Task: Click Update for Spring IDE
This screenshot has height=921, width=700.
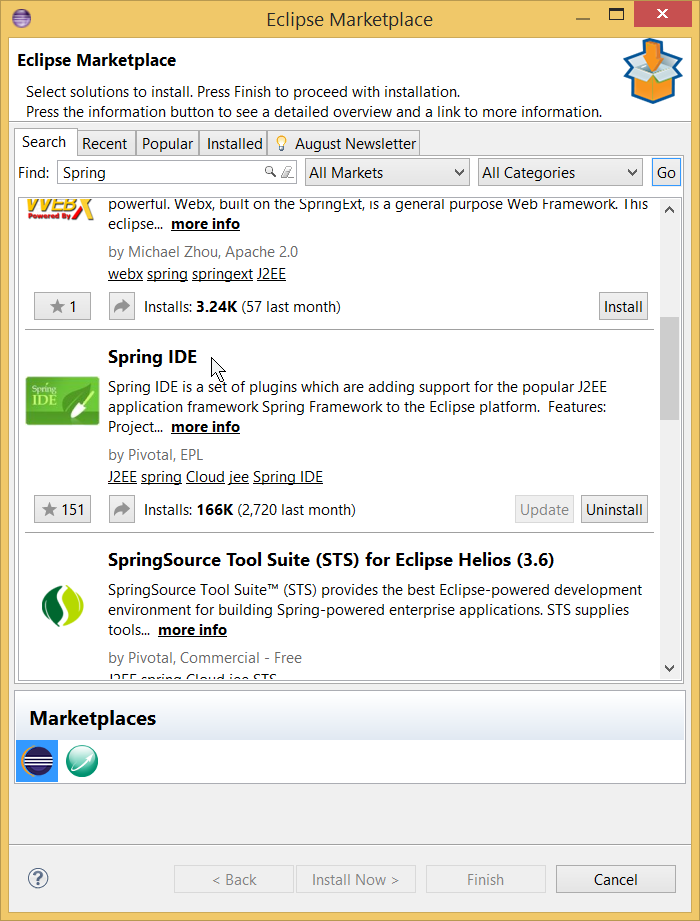Action: pos(544,509)
